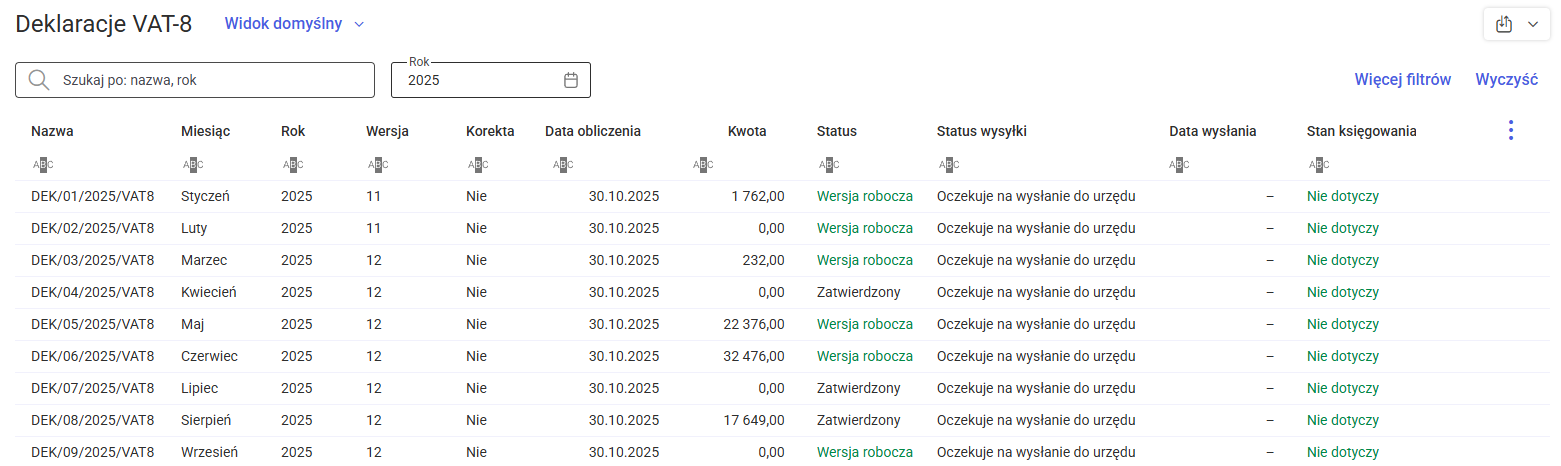This screenshot has height=466, width=1561.
Task: Open the DEK/05/2025/VAT8 declaration row
Action: [92, 324]
